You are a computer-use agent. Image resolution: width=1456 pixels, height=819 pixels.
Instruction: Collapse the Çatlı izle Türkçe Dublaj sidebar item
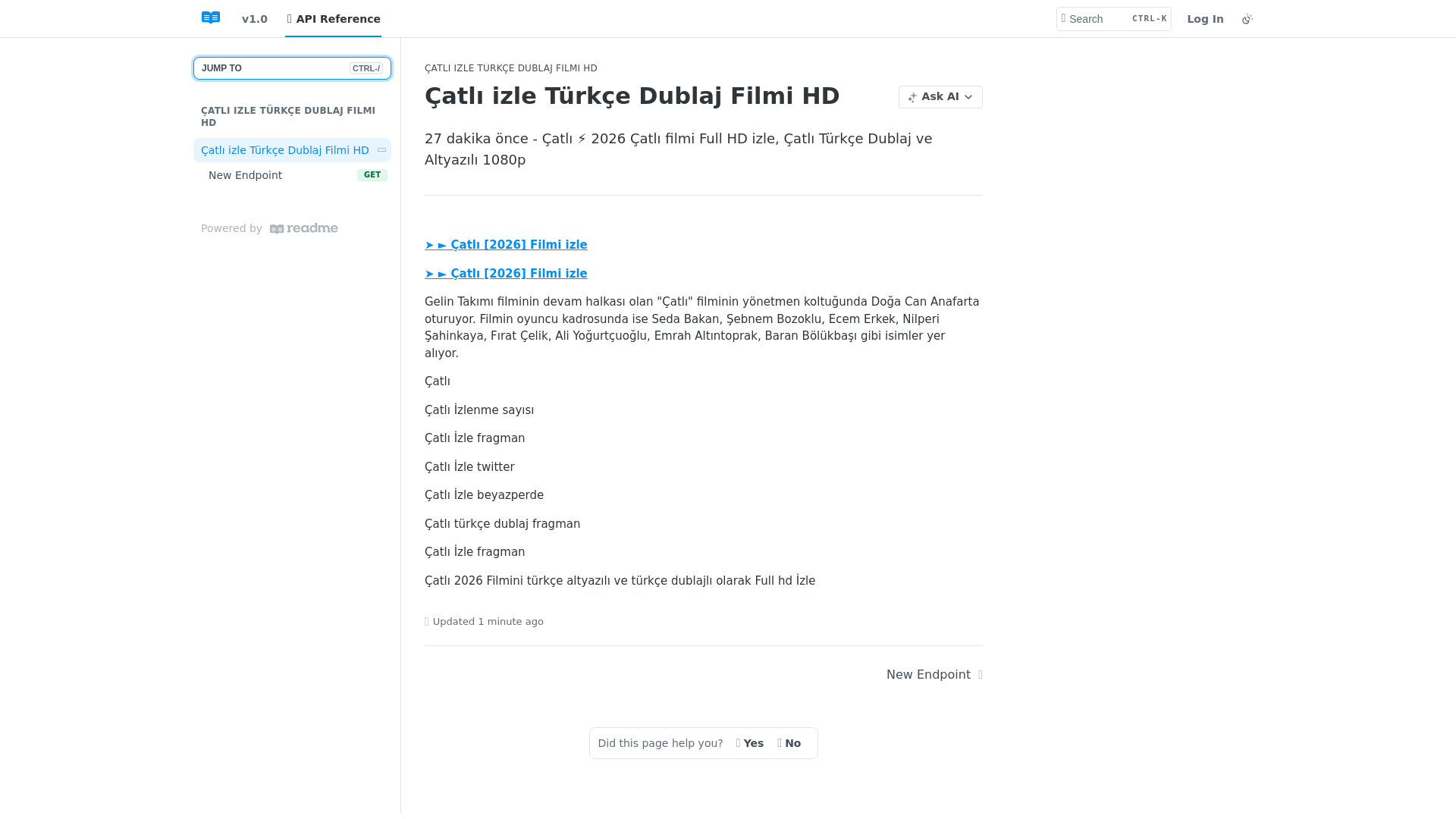(x=382, y=150)
